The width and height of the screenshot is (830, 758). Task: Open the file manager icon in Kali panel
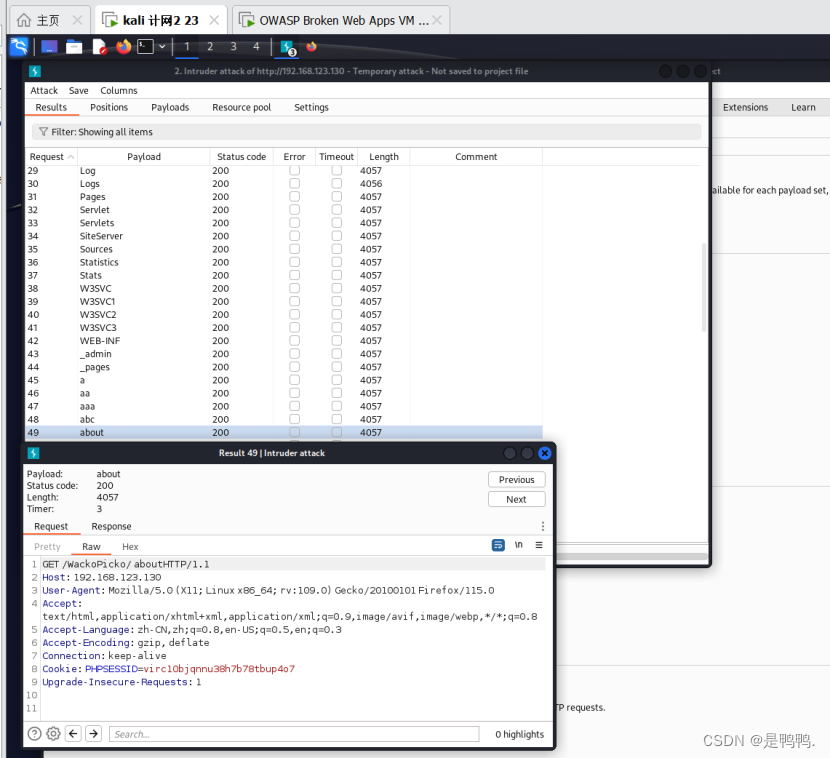coord(74,47)
